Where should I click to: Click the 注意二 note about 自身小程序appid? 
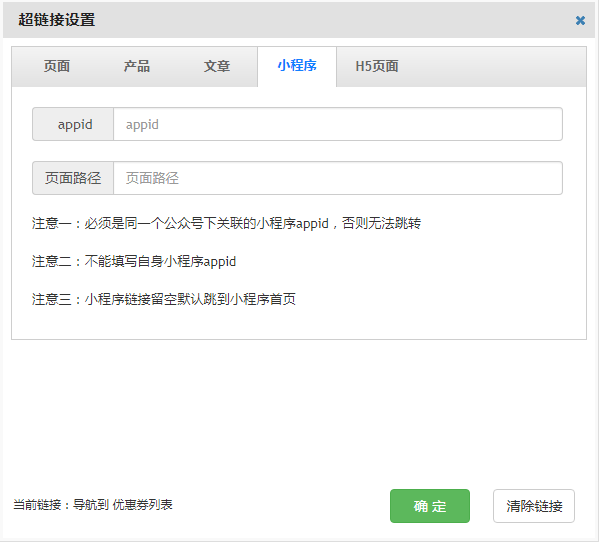pos(134,262)
